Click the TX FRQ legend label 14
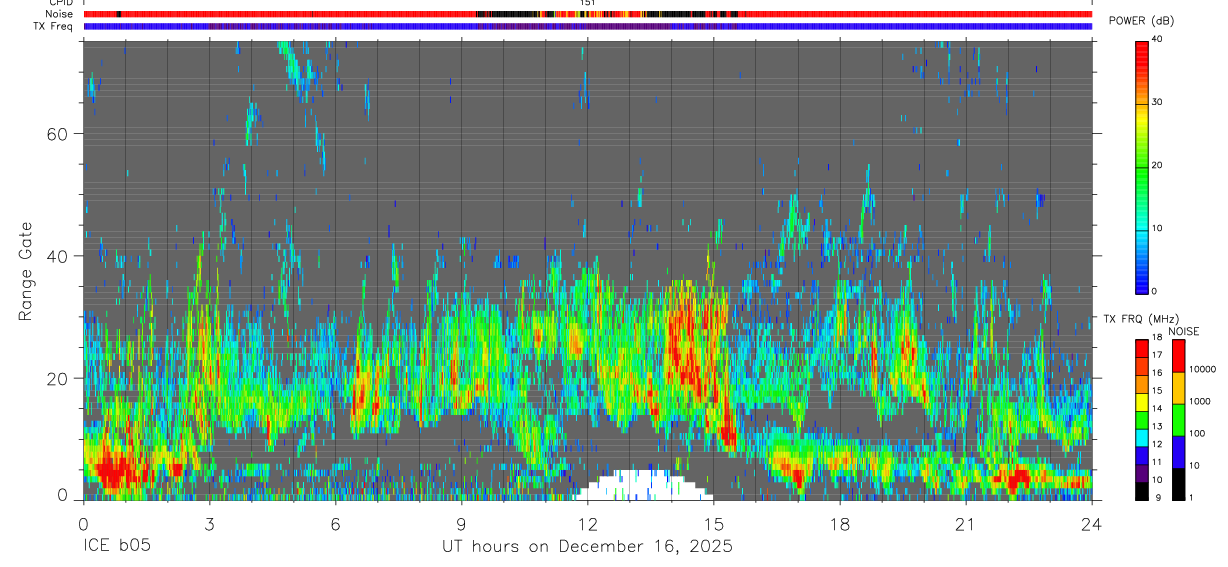This screenshot has width=1228, height=567. click(x=1157, y=408)
